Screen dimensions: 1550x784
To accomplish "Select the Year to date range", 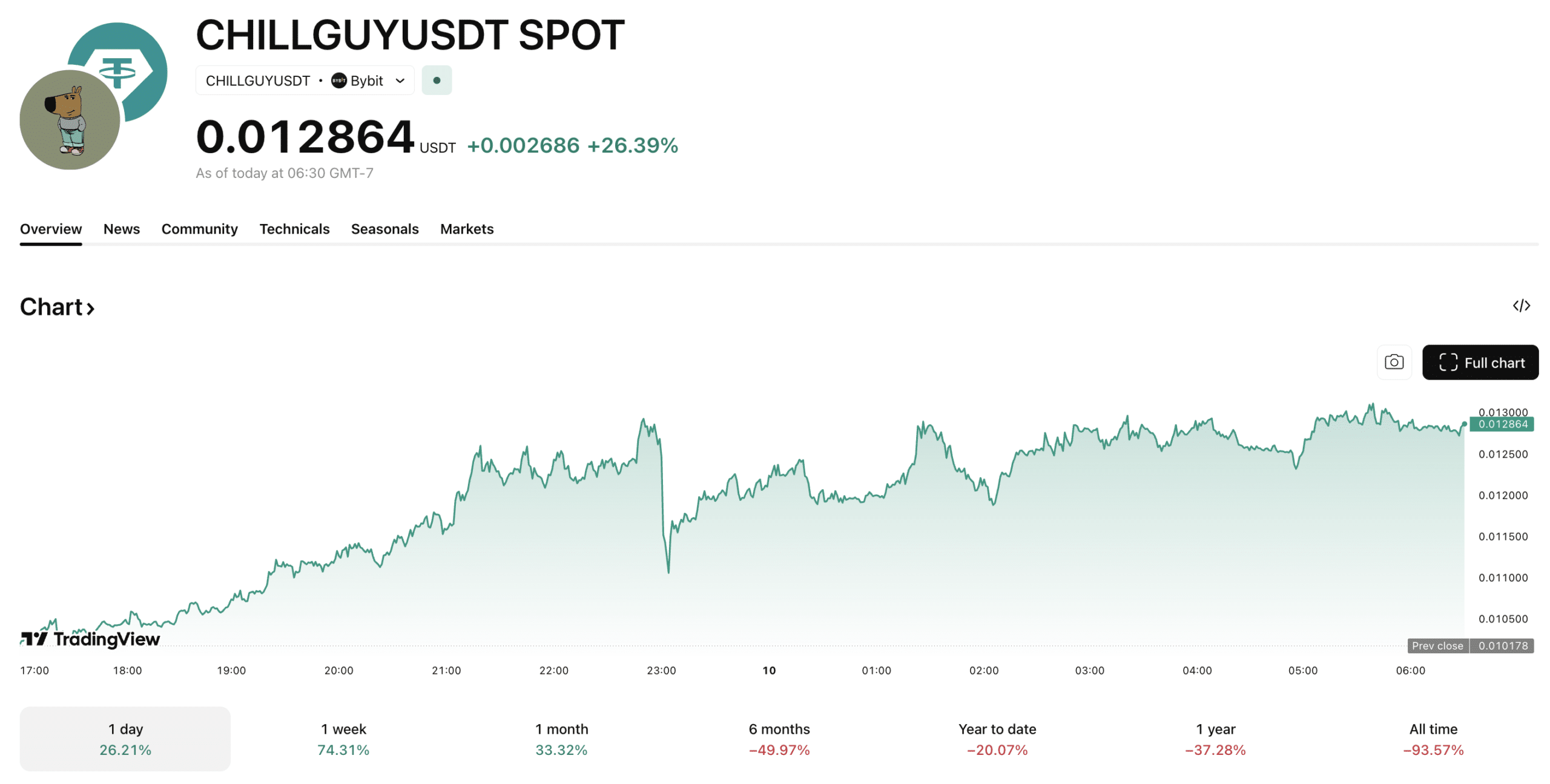I will pyautogui.click(x=997, y=739).
